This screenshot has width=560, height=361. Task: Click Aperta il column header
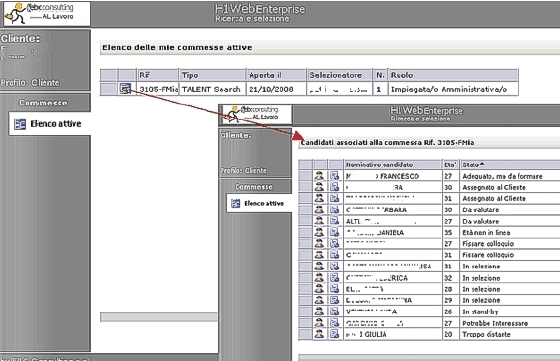pos(276,75)
